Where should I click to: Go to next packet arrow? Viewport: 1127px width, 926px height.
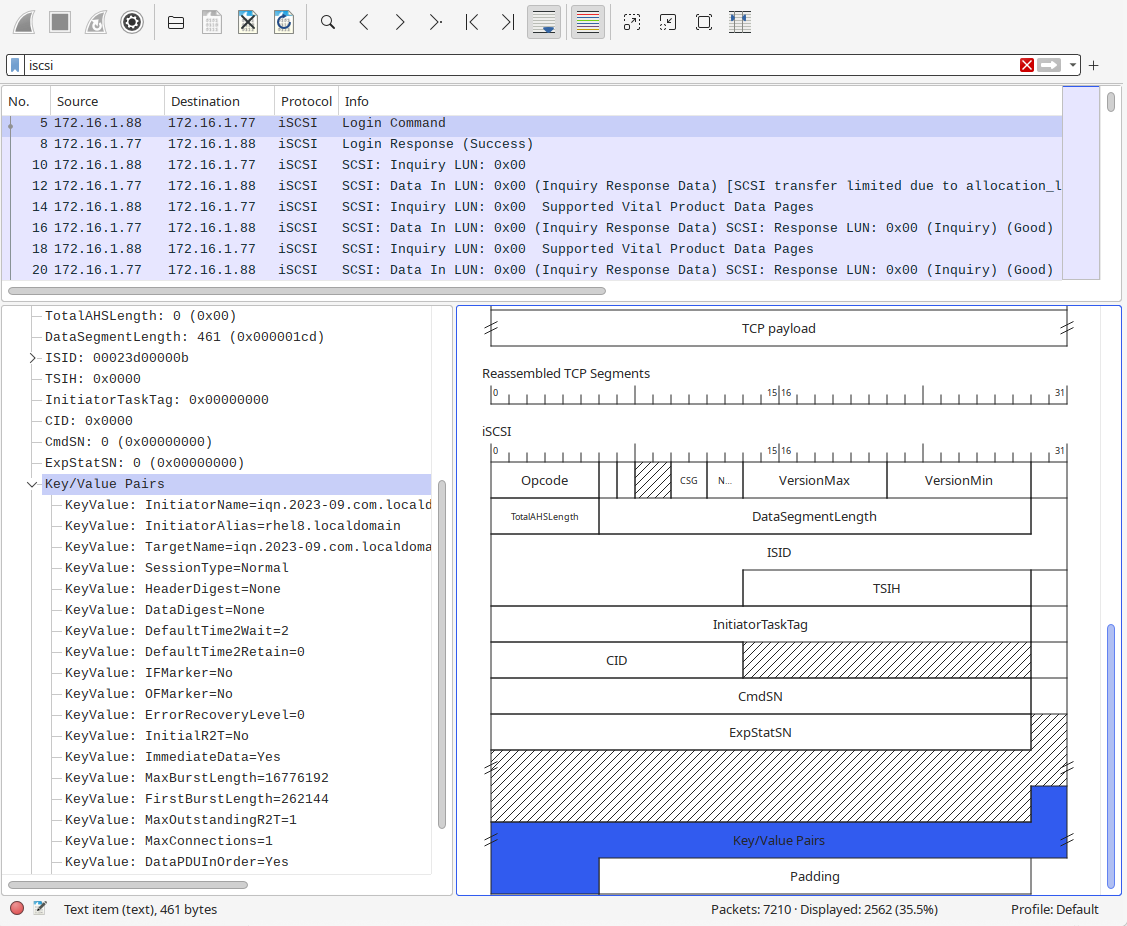(x=400, y=22)
